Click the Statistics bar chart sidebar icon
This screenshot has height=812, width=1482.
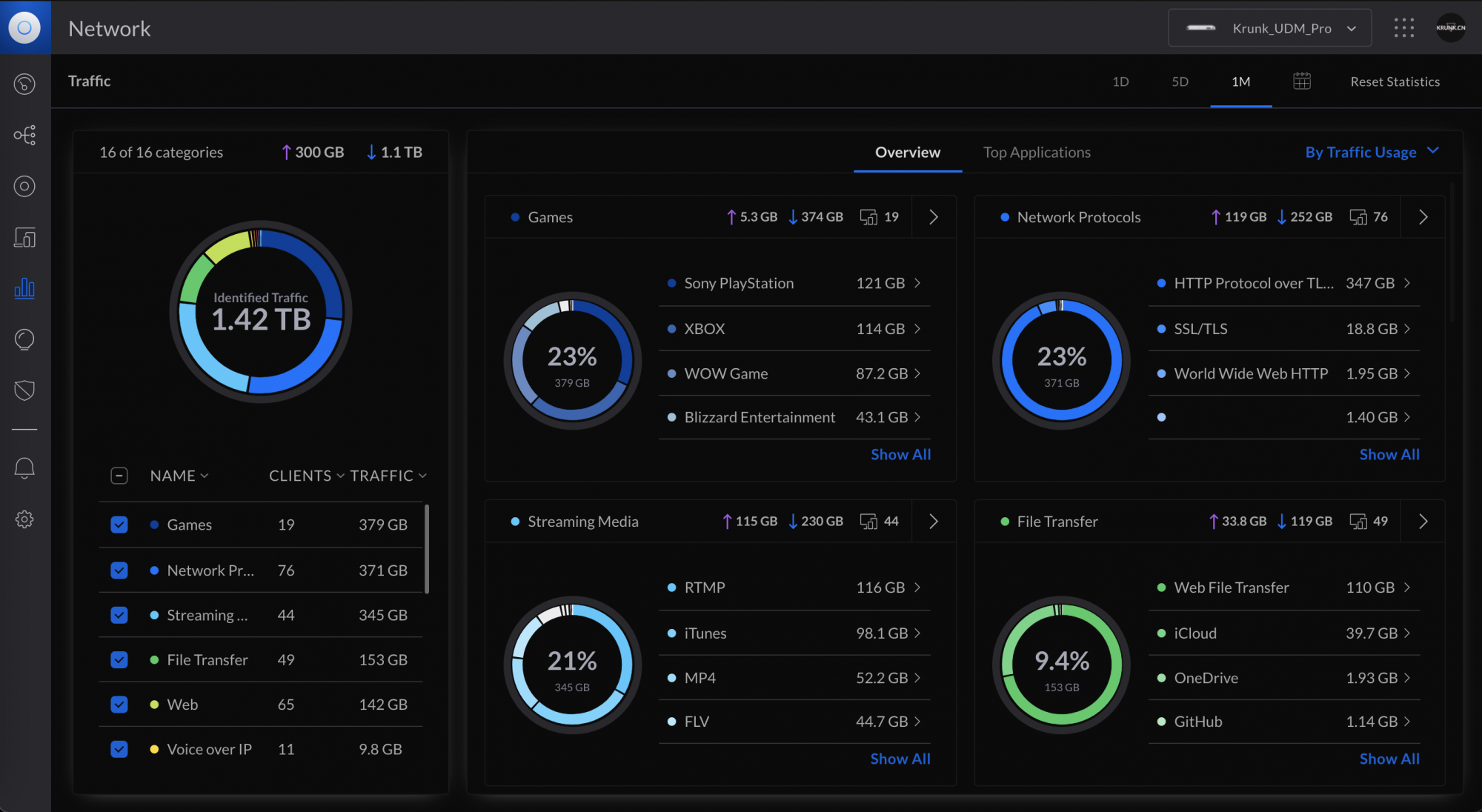pyautogui.click(x=24, y=288)
